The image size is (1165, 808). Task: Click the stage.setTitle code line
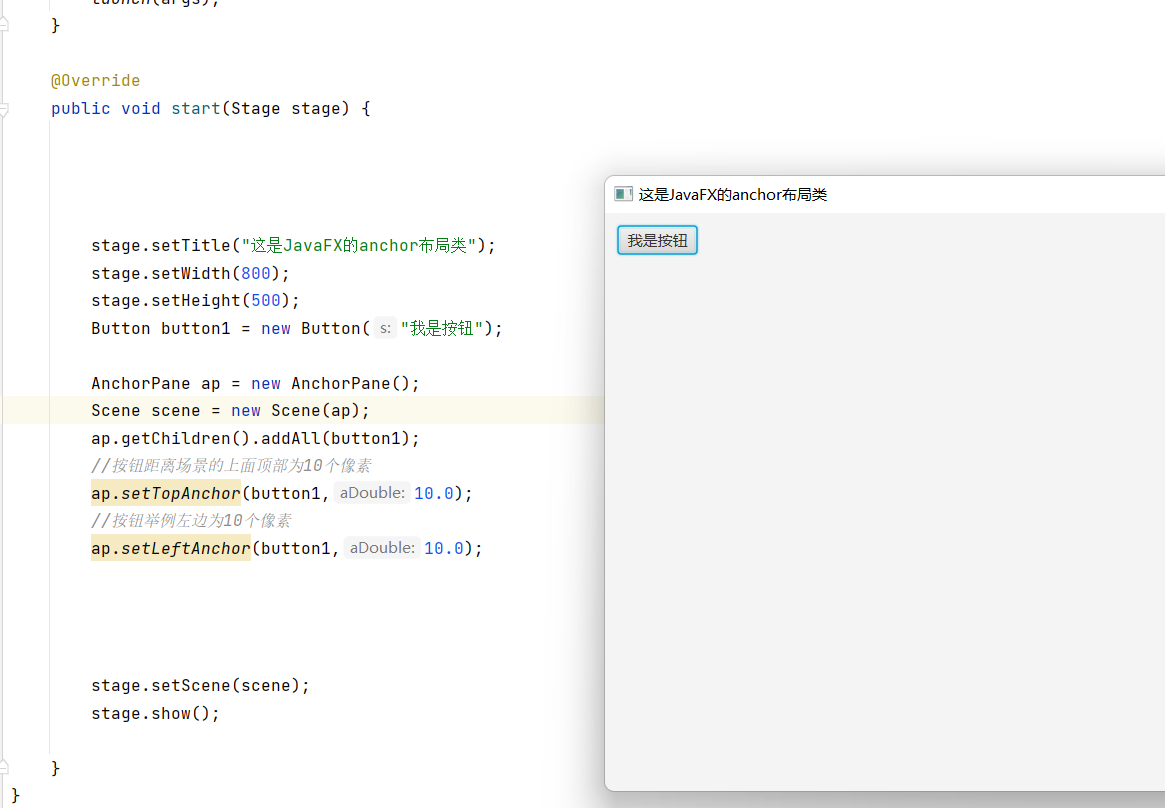(x=293, y=245)
